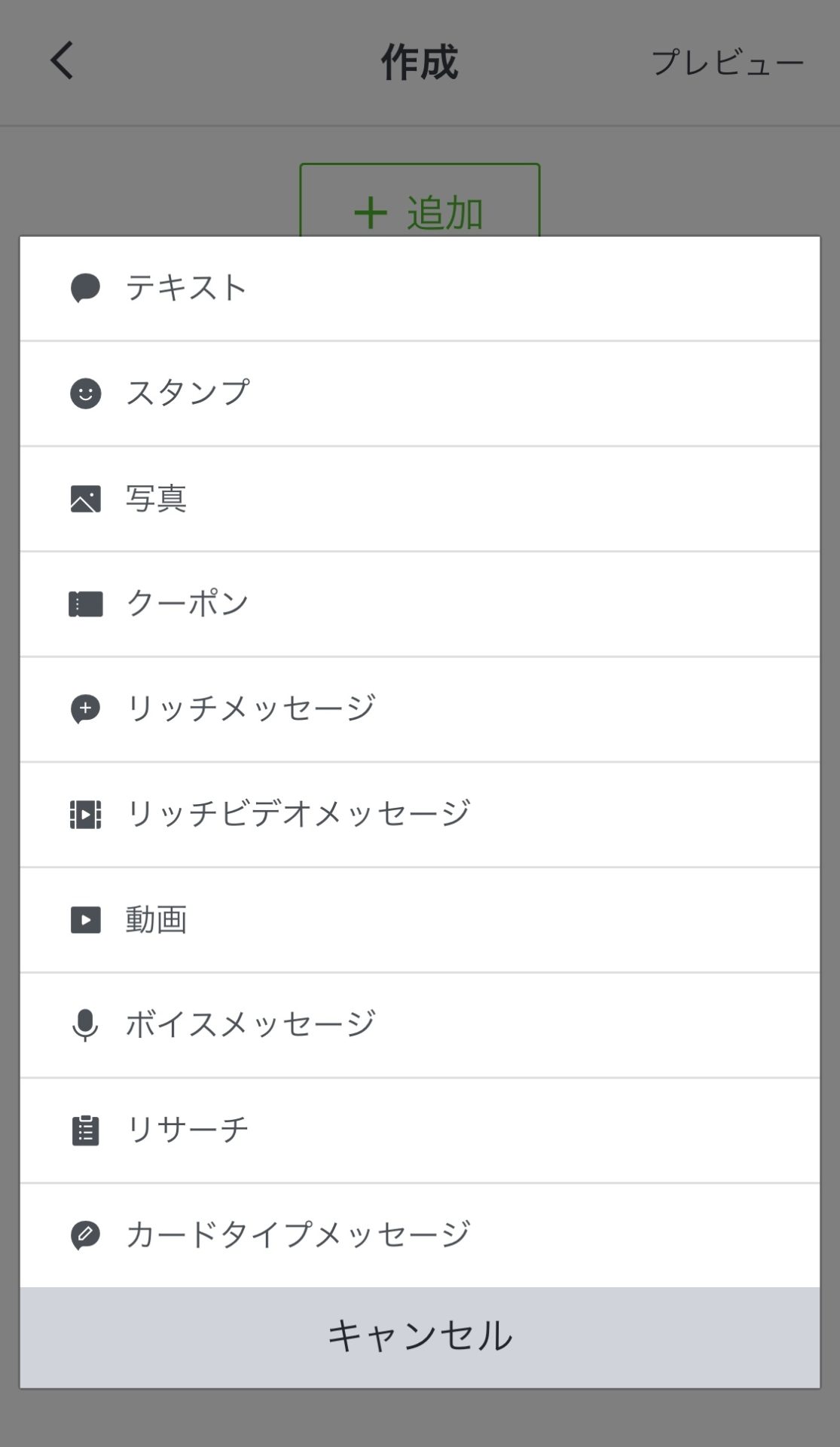840x1447 pixels.
Task: Select テキスト from the menu
Action: click(187, 288)
